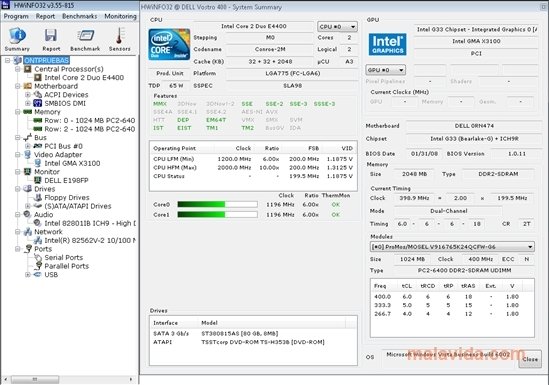Click the scrollbar right arrow in tree panel

(x=131, y=379)
